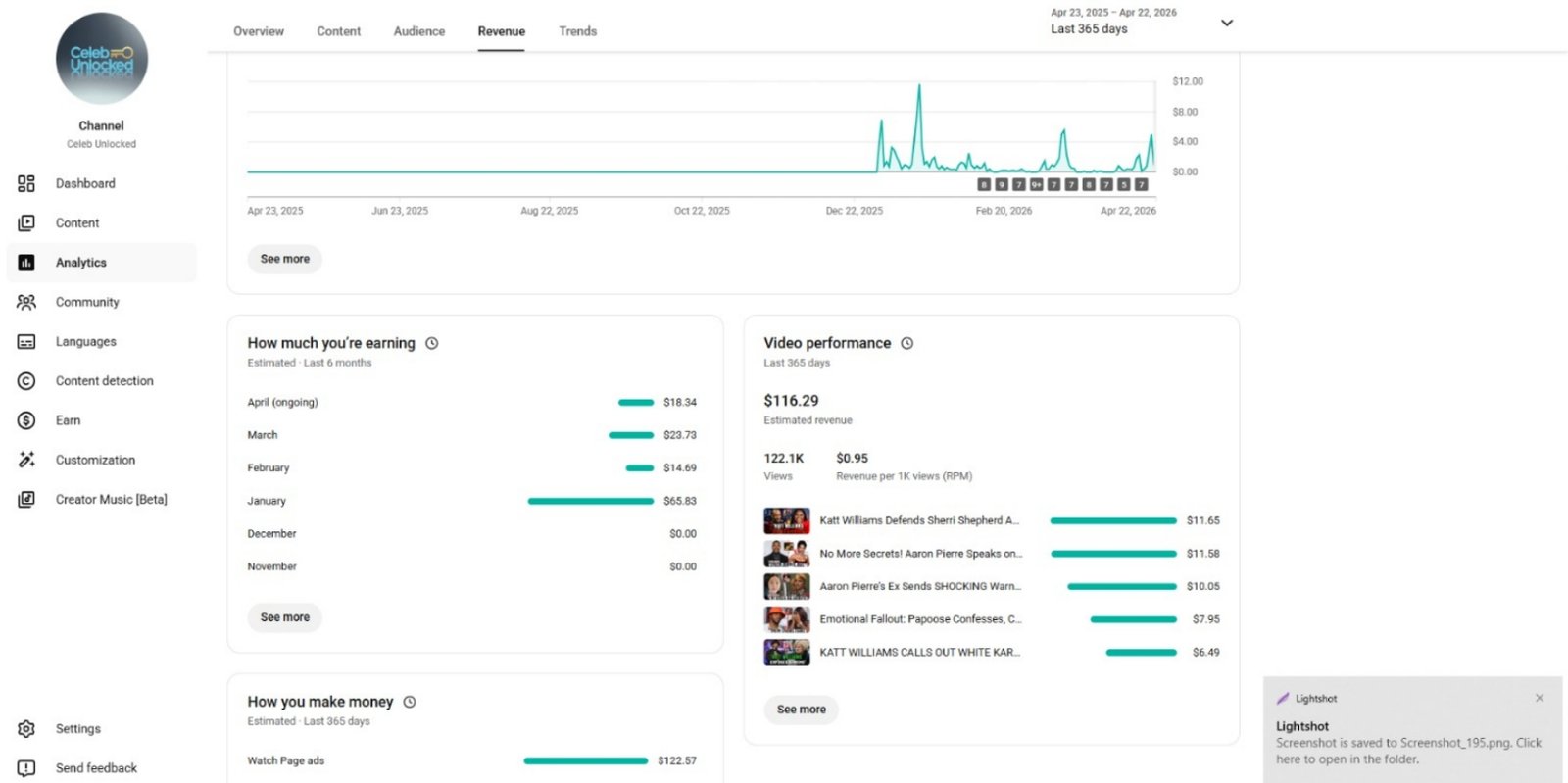Close the Lightshot notification popup
This screenshot has height=783, width=1568.
pos(1540,698)
